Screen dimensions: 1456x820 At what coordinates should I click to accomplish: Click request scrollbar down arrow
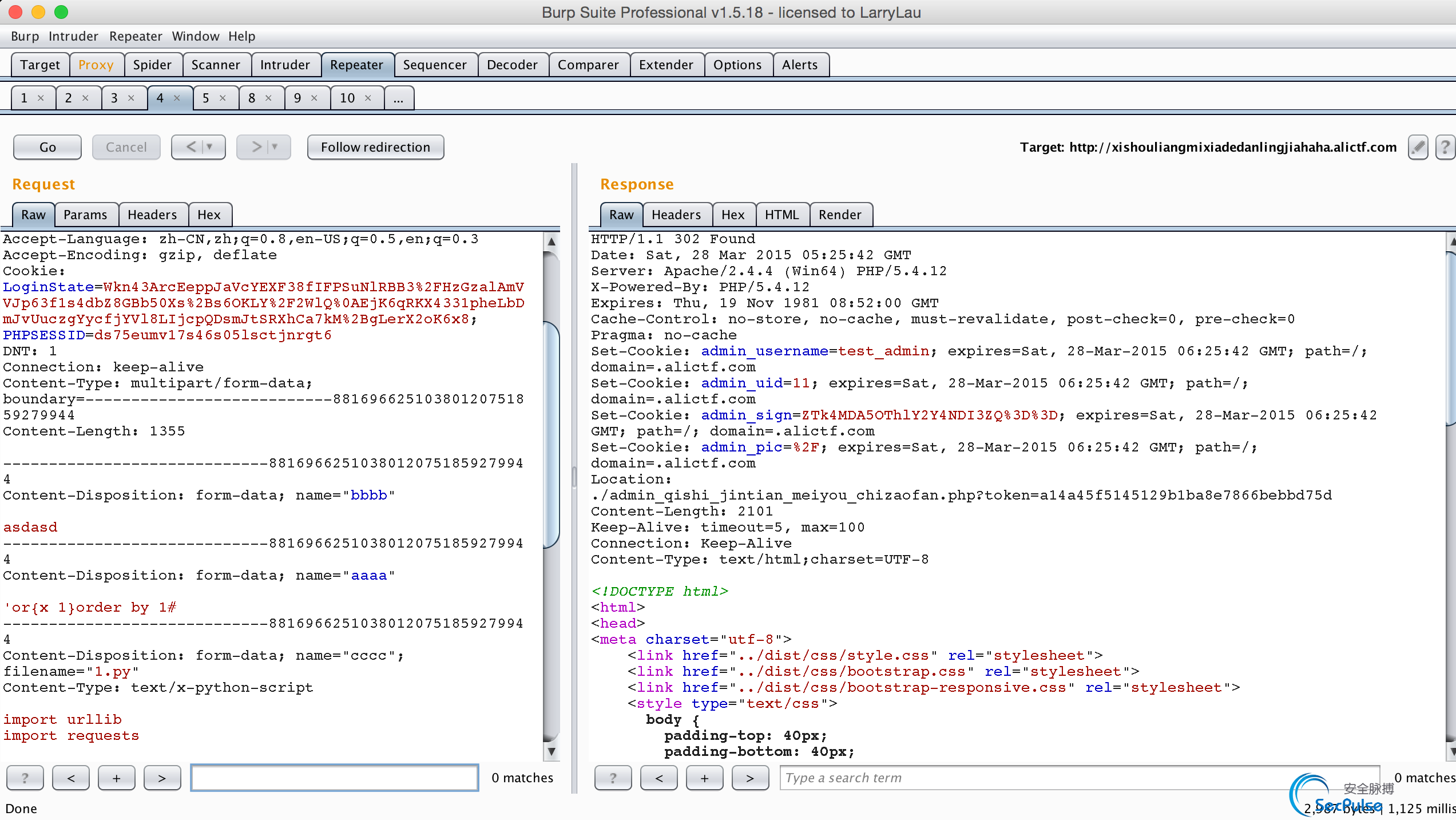[552, 751]
